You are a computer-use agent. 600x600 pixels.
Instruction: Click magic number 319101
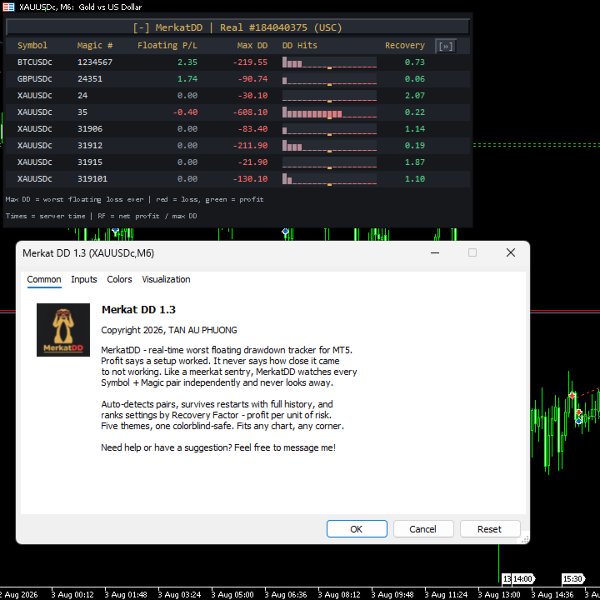92,179
